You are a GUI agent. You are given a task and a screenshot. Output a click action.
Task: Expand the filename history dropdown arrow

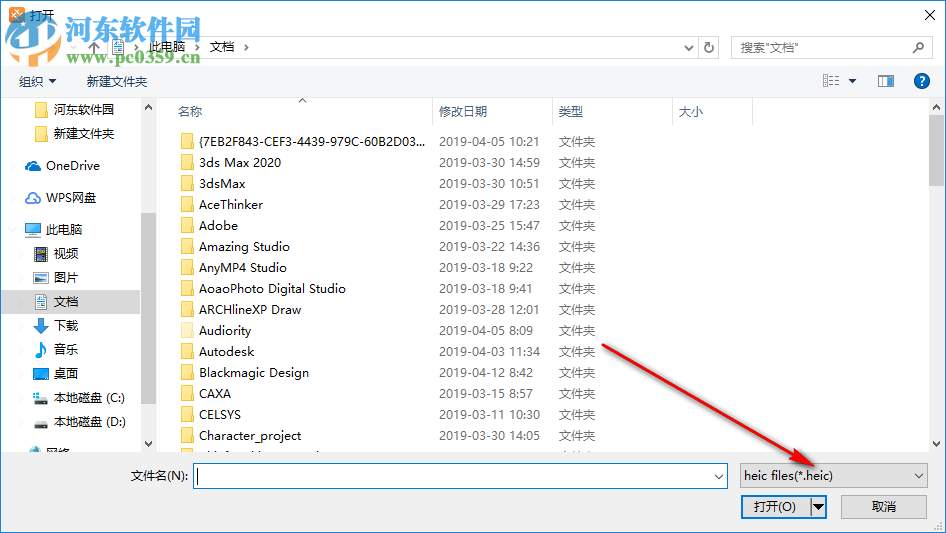719,476
